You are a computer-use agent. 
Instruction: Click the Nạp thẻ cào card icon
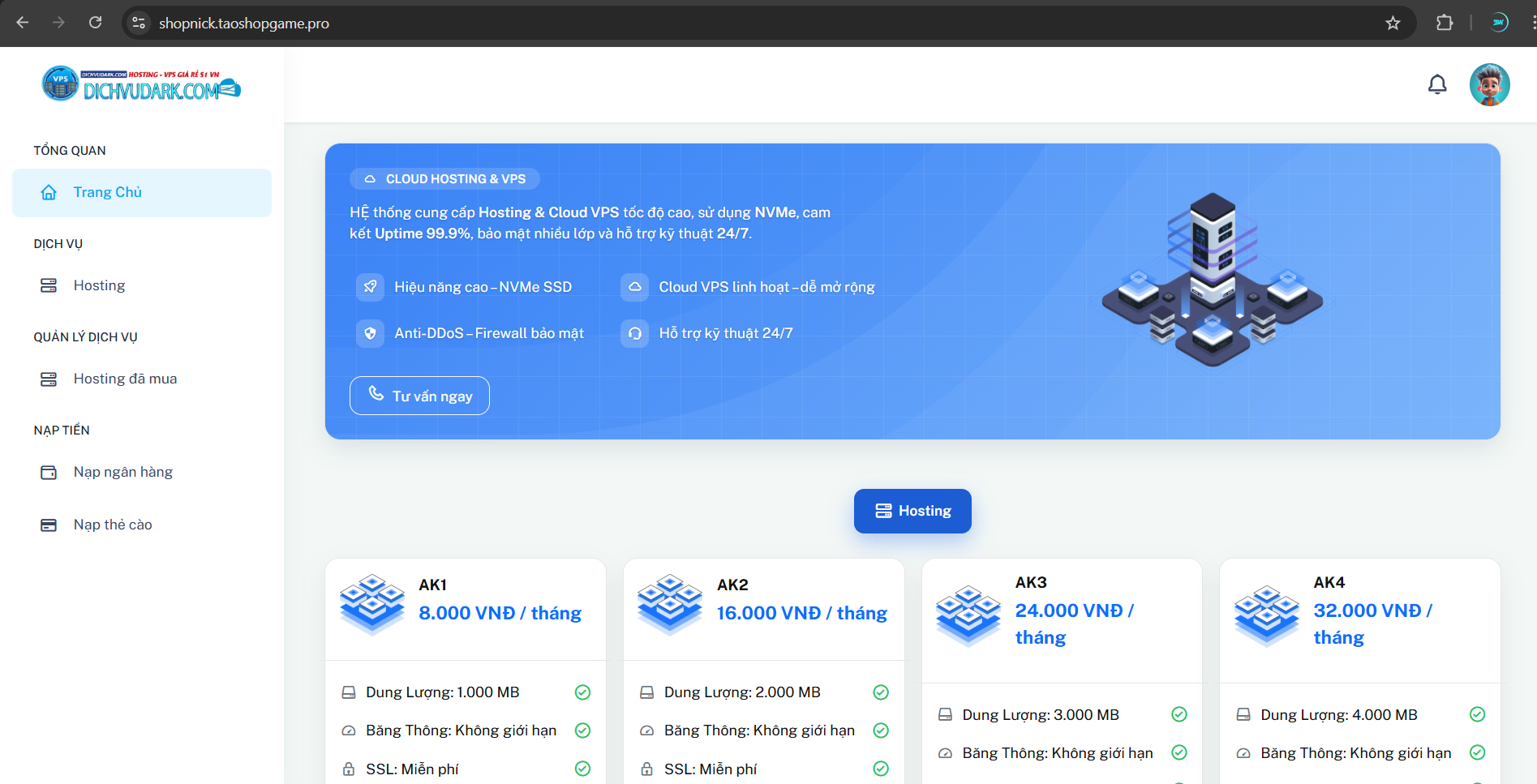[x=49, y=524]
